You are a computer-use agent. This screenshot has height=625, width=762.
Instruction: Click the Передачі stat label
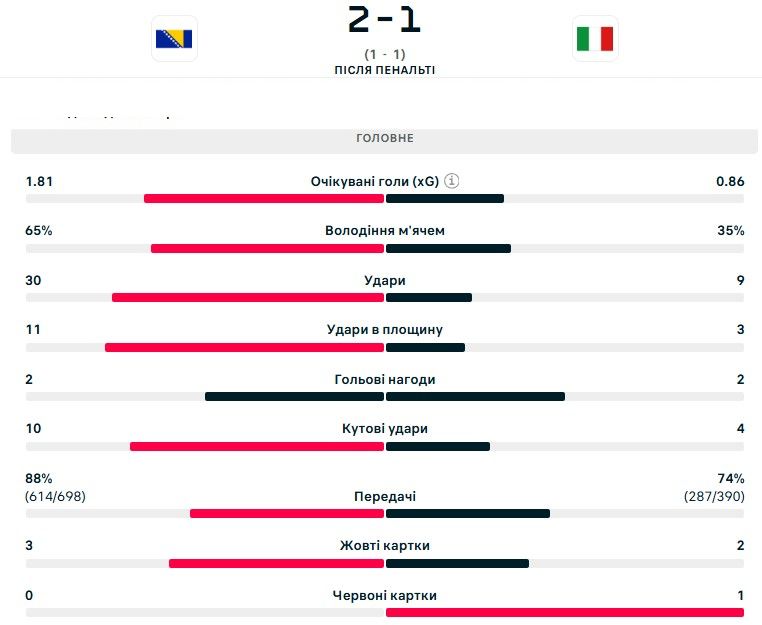(384, 497)
